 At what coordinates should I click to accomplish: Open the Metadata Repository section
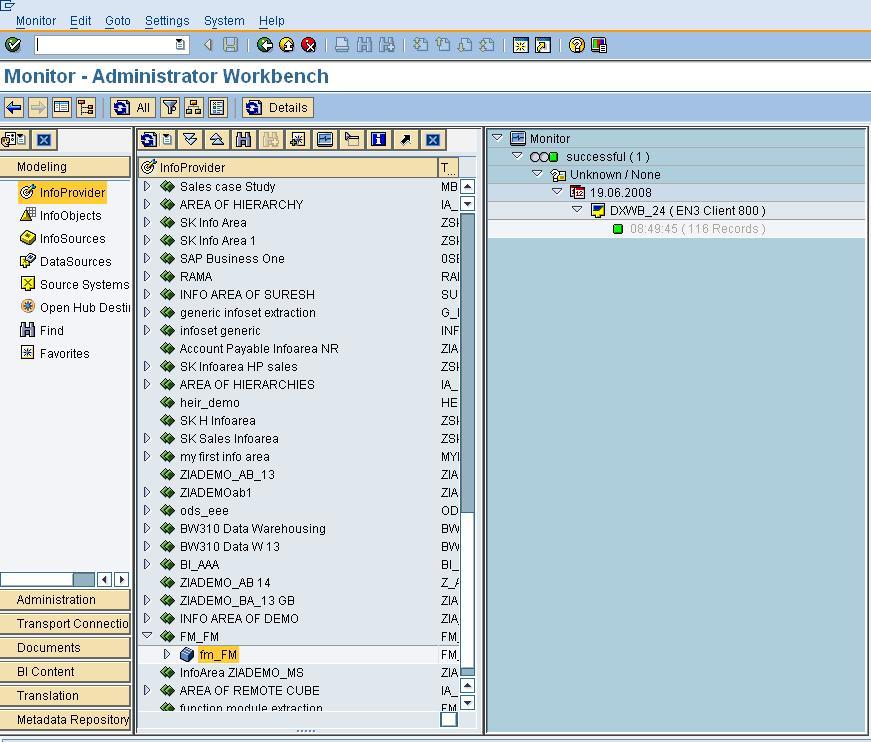coord(65,719)
